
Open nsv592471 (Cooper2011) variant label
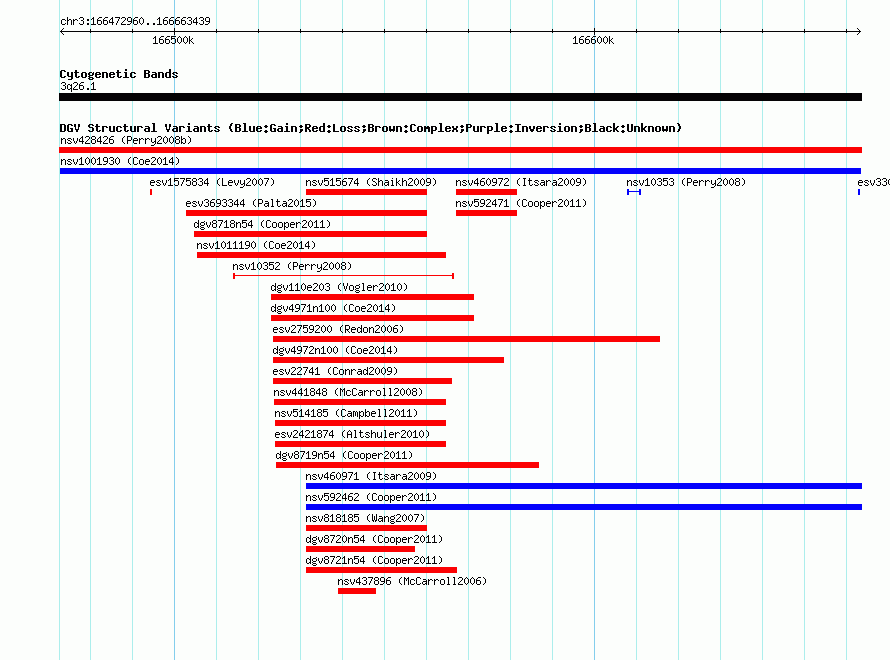tap(521, 203)
